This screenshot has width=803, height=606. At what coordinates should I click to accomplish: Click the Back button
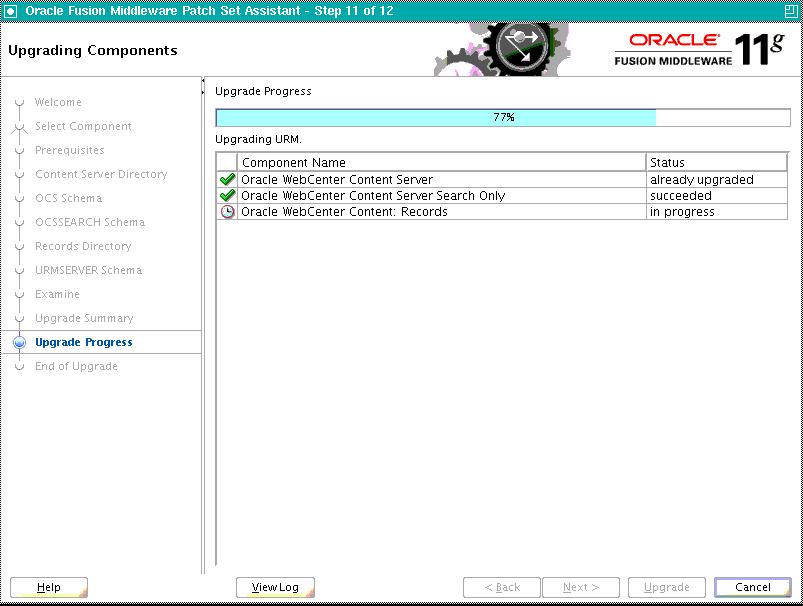click(502, 587)
